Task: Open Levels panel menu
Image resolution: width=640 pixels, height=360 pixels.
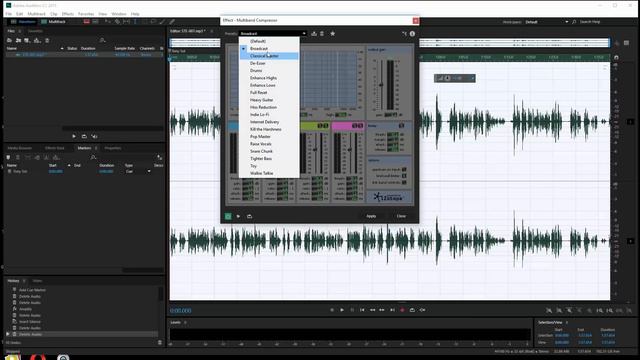Action: 185,322
